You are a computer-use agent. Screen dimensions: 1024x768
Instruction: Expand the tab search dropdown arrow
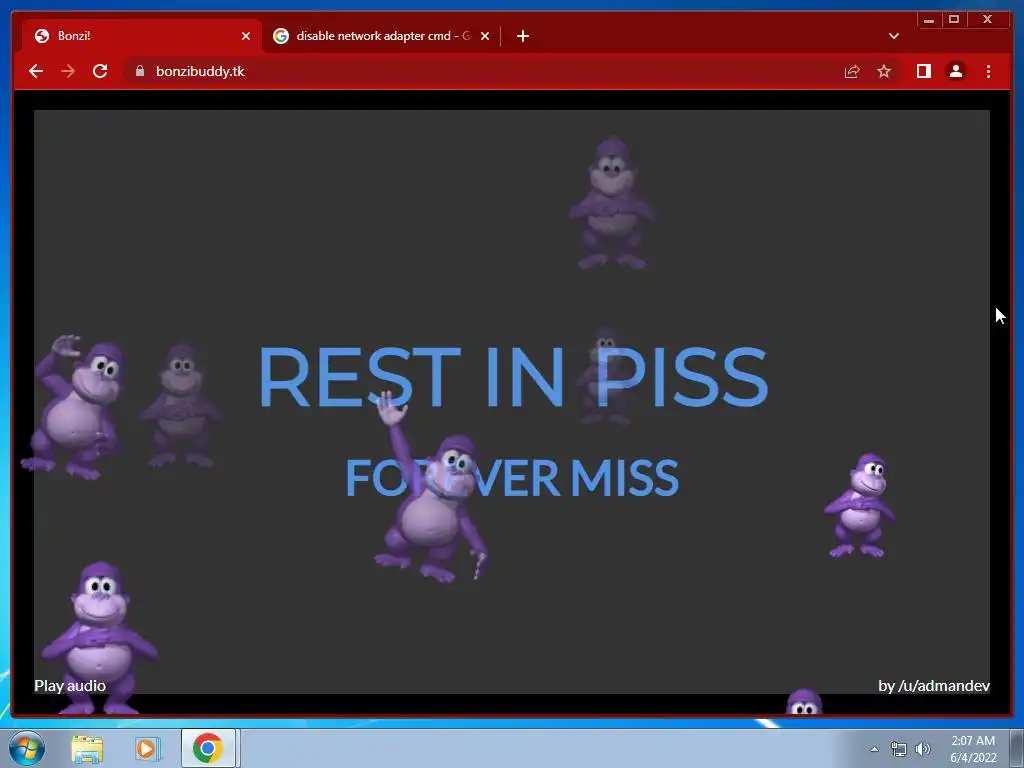pos(894,36)
